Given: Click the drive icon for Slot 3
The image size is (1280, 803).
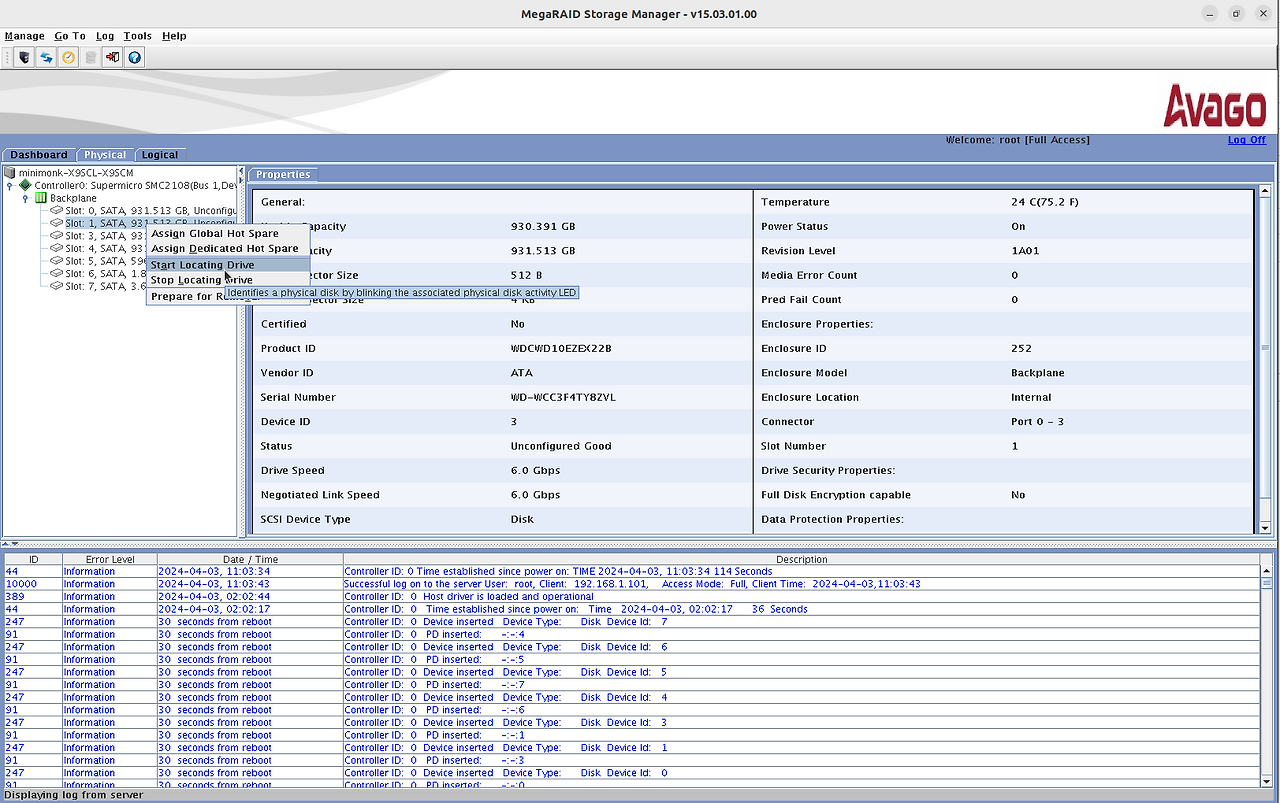Looking at the screenshot, I should (x=57, y=235).
